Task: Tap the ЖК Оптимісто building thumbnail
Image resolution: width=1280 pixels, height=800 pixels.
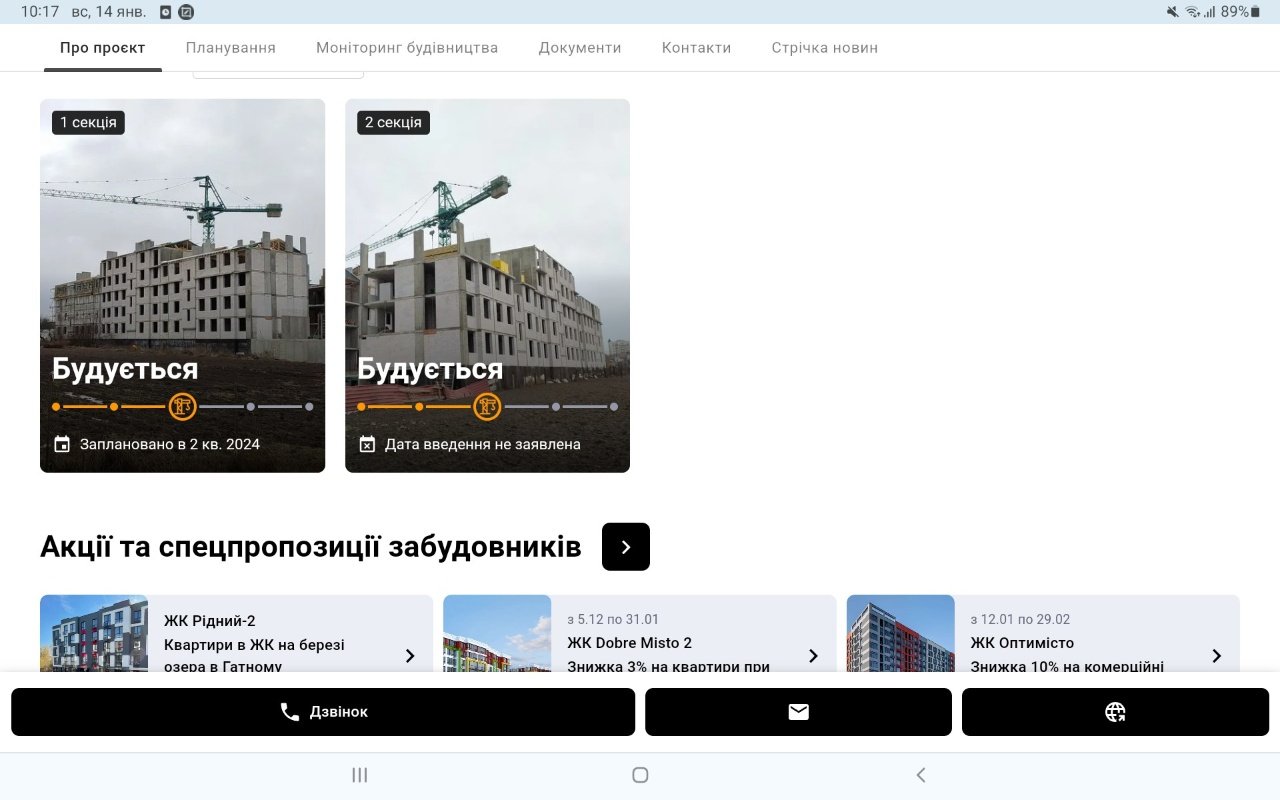Action: click(x=900, y=634)
